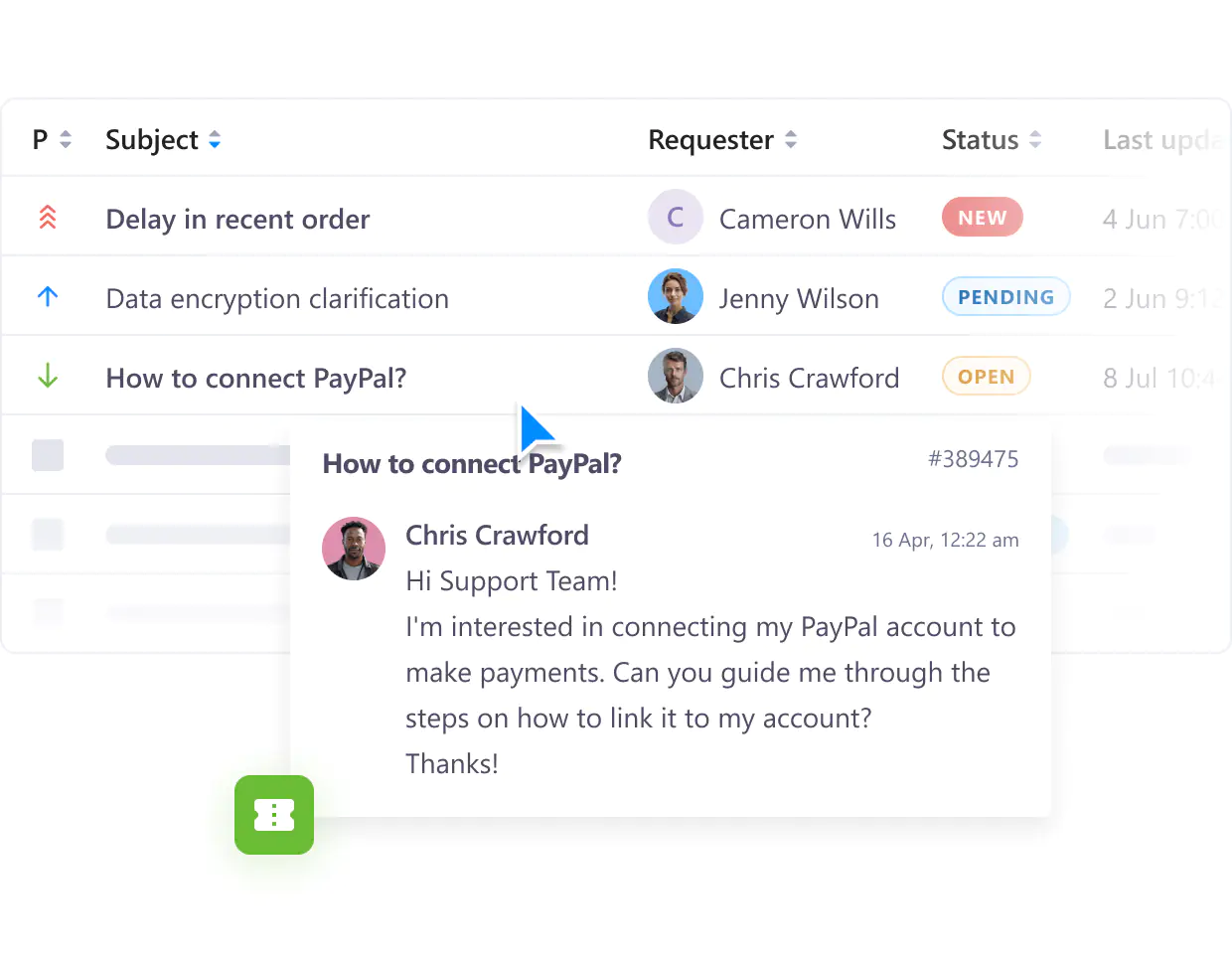Sort by Requester column arrows
The height and width of the screenshot is (962, 1232).
tap(791, 139)
